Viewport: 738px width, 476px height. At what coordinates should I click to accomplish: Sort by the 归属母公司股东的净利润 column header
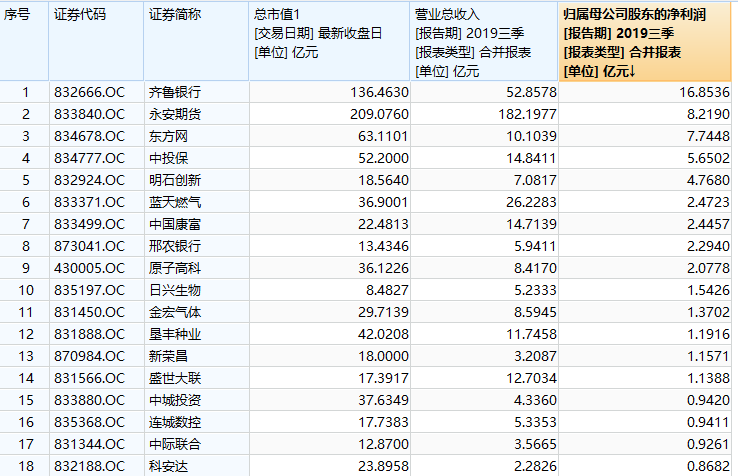tap(644, 41)
